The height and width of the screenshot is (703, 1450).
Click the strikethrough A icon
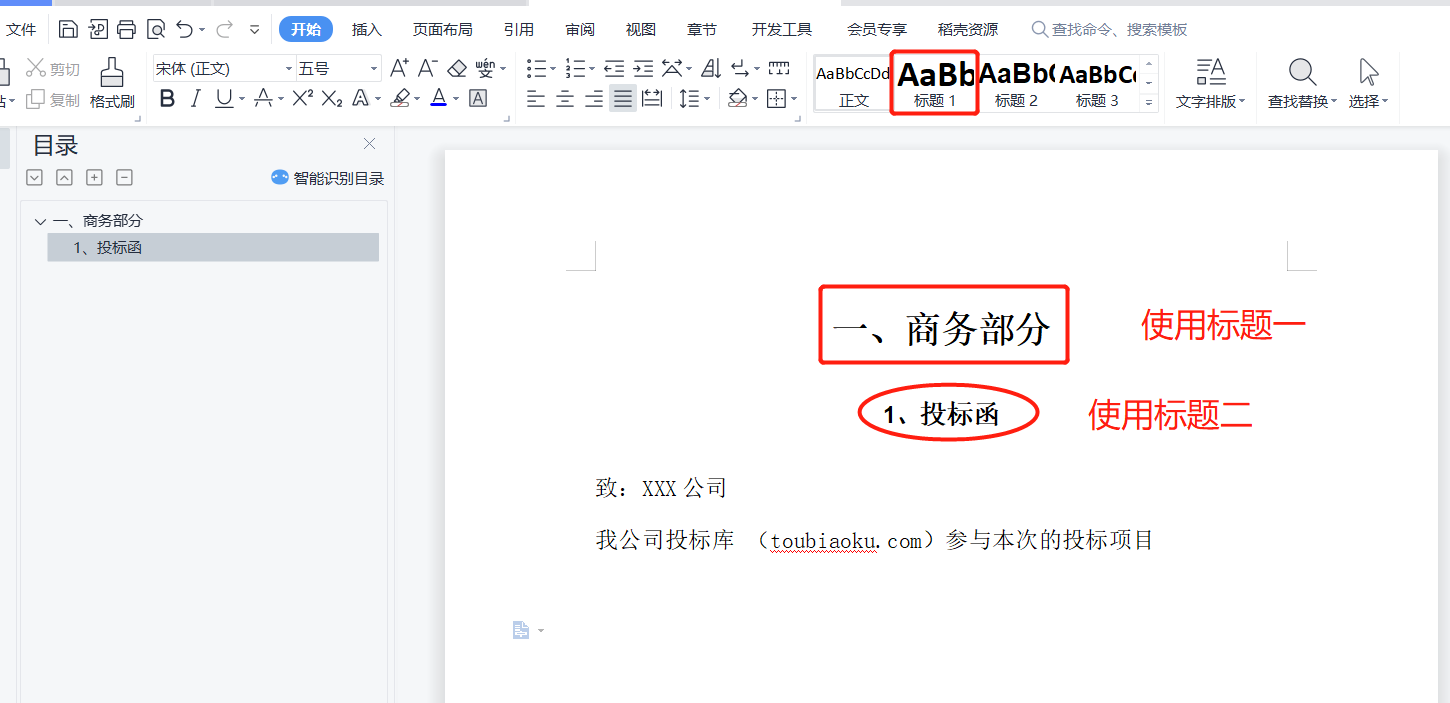pos(263,98)
